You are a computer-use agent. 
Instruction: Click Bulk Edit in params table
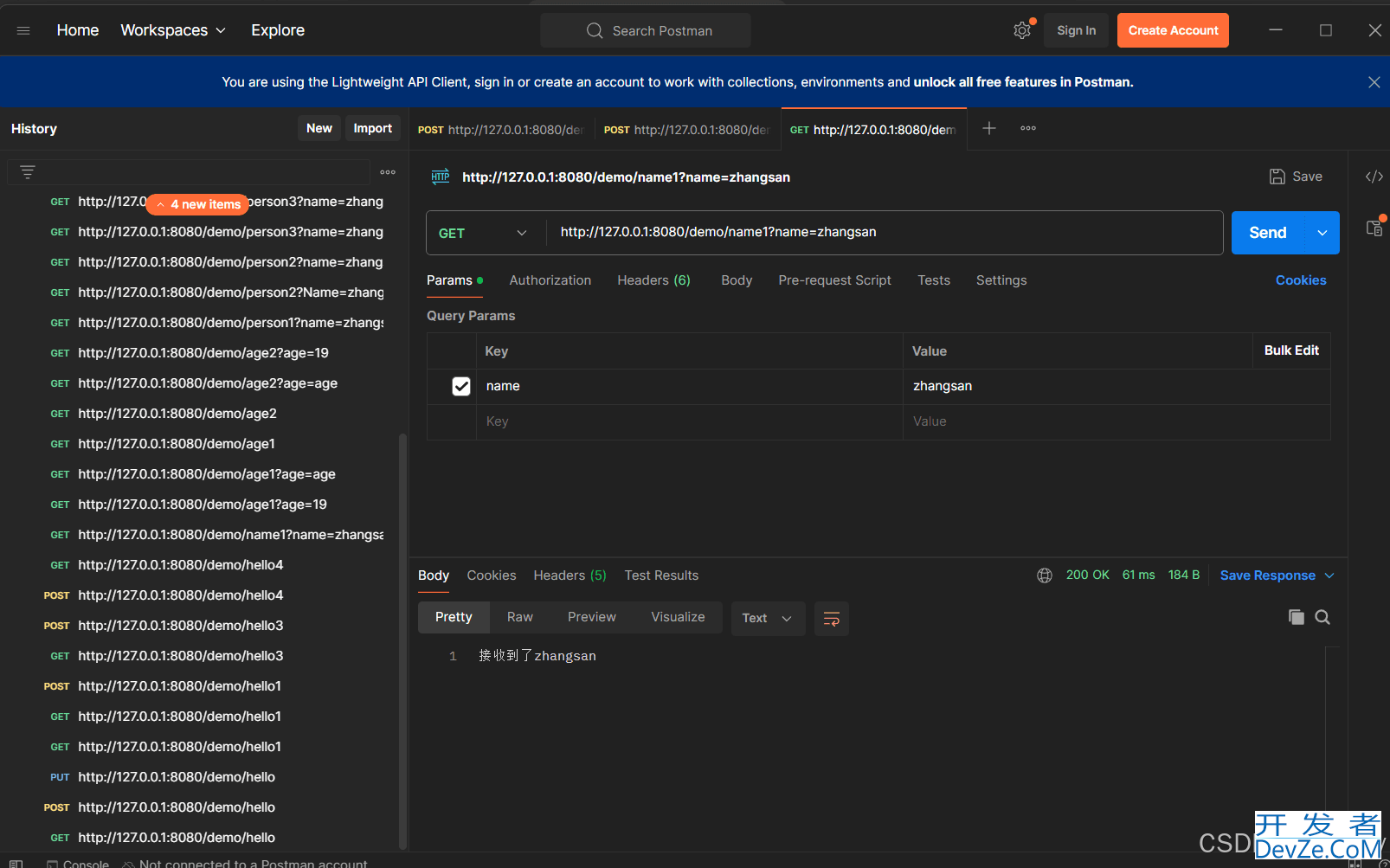coord(1291,350)
